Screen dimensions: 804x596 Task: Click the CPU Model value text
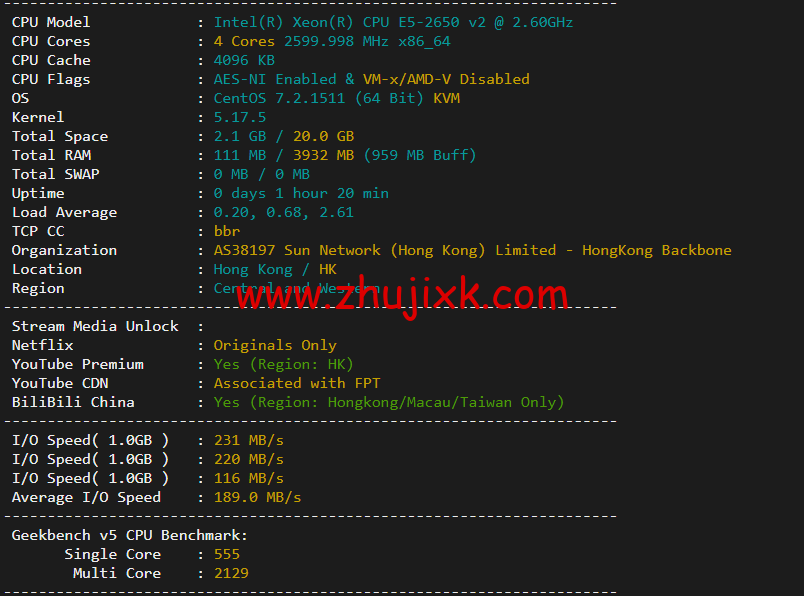pos(393,22)
